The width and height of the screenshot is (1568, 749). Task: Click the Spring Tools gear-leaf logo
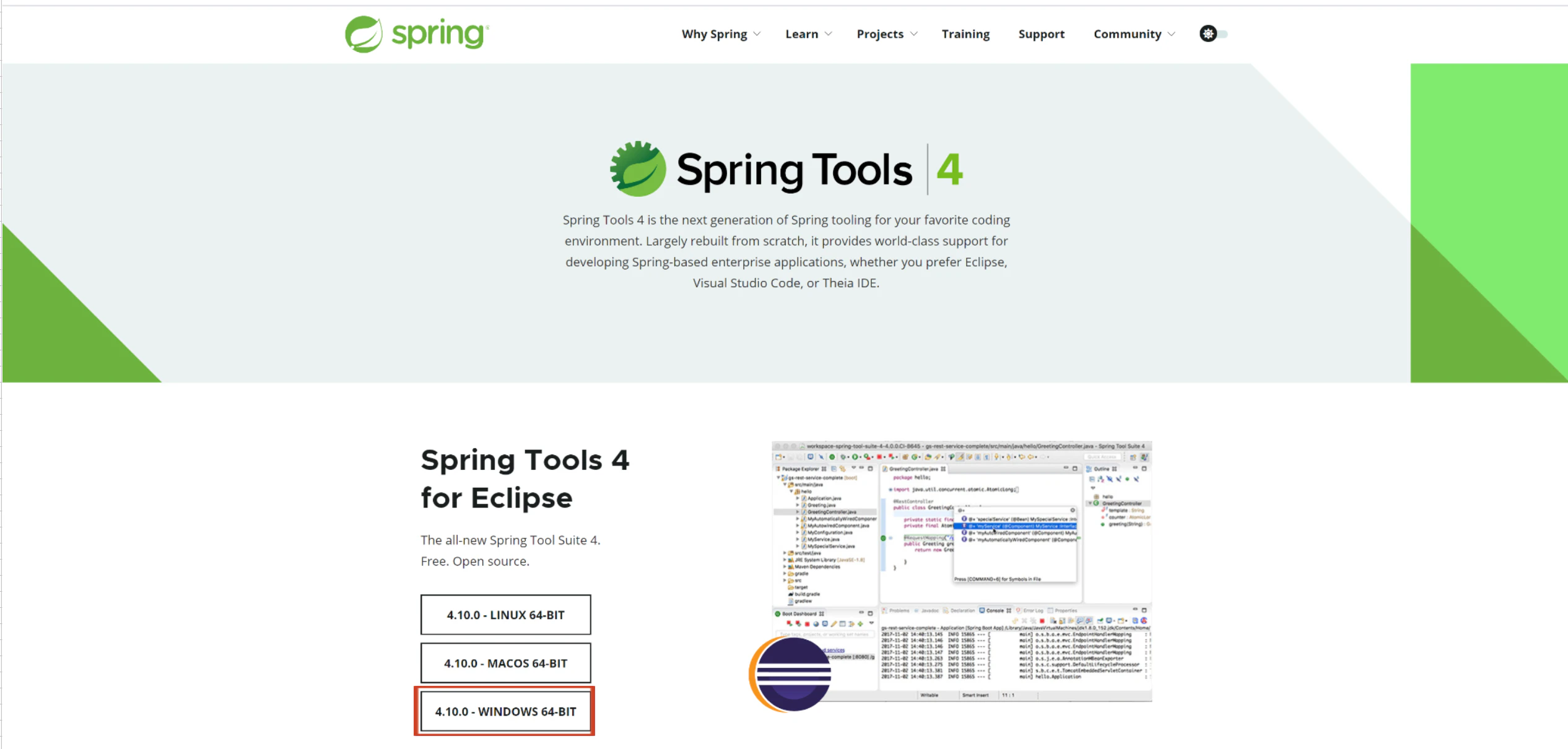click(x=638, y=168)
